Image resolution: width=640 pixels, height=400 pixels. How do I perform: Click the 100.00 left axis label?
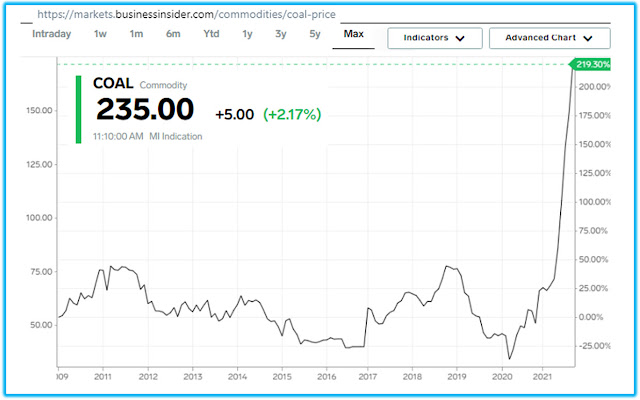click(x=39, y=218)
